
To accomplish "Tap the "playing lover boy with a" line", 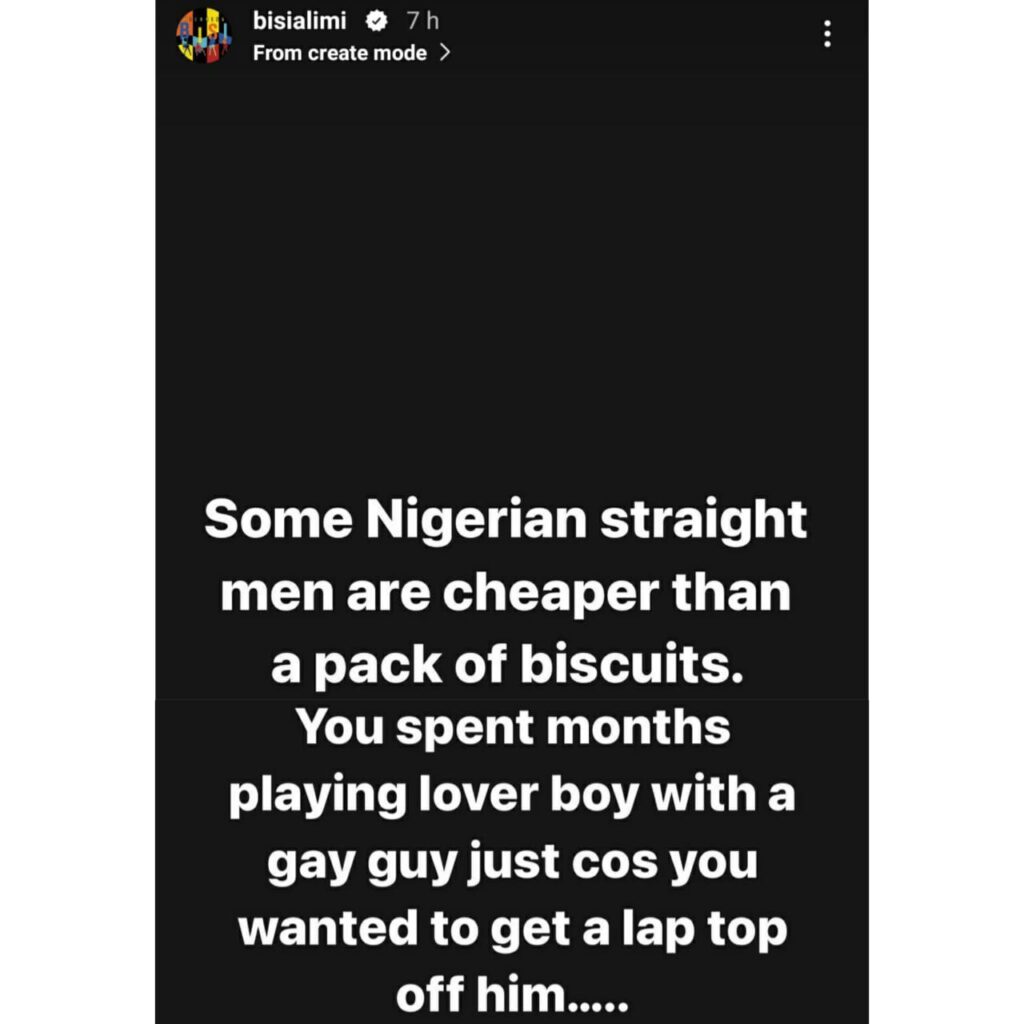I will (x=511, y=796).
